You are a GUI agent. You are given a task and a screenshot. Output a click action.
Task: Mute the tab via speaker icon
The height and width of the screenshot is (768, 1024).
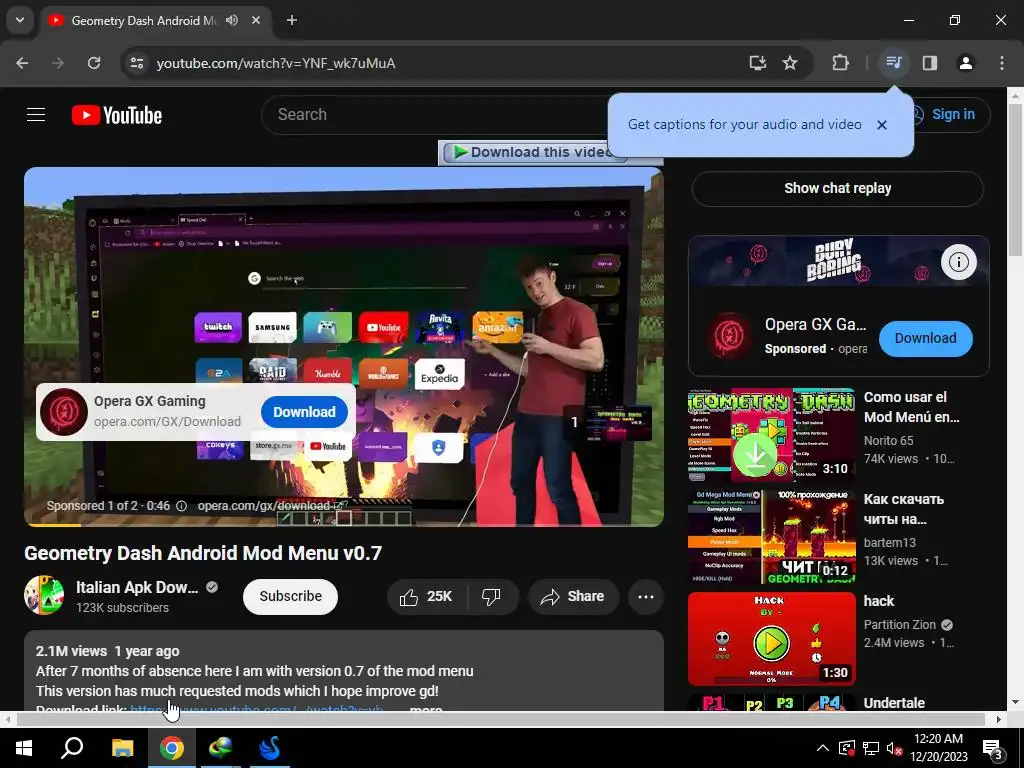(x=232, y=20)
